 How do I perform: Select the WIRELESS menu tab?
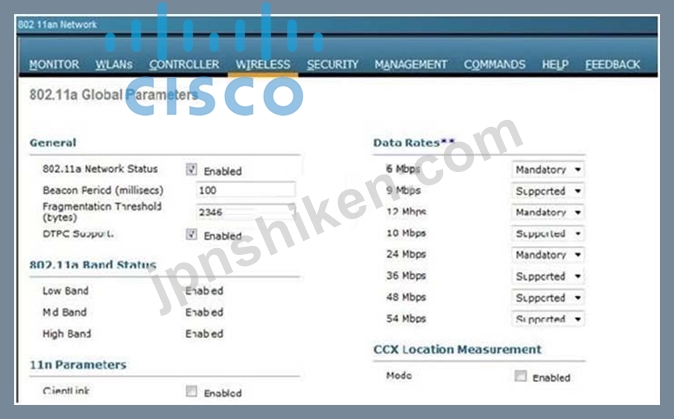[x=263, y=64]
